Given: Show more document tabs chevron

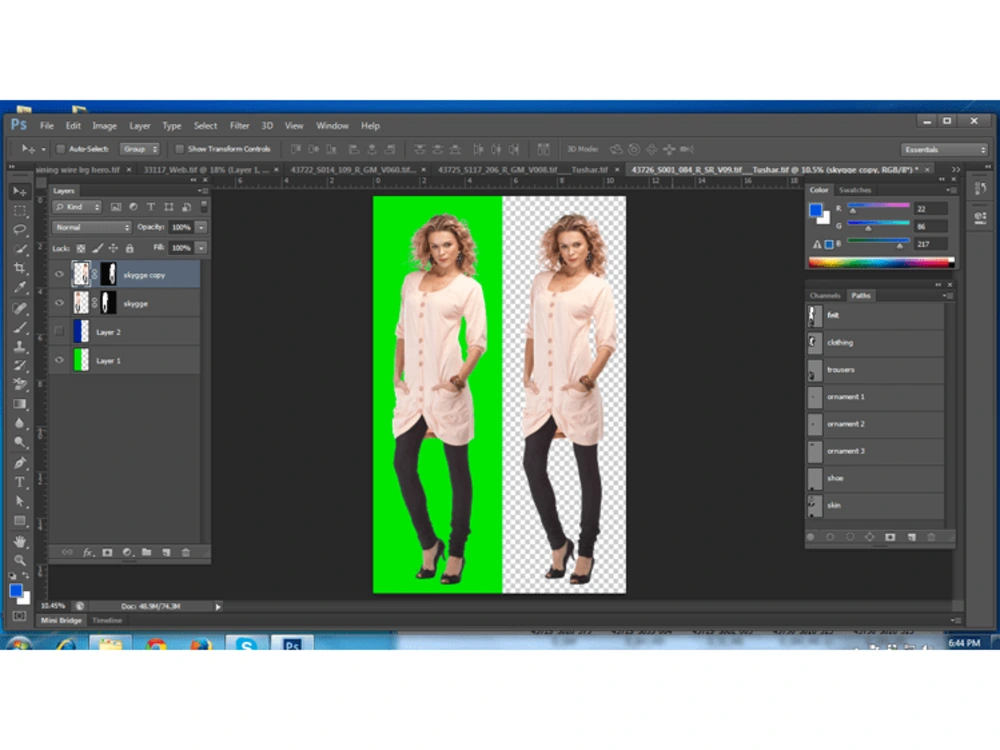Looking at the screenshot, I should (x=955, y=170).
